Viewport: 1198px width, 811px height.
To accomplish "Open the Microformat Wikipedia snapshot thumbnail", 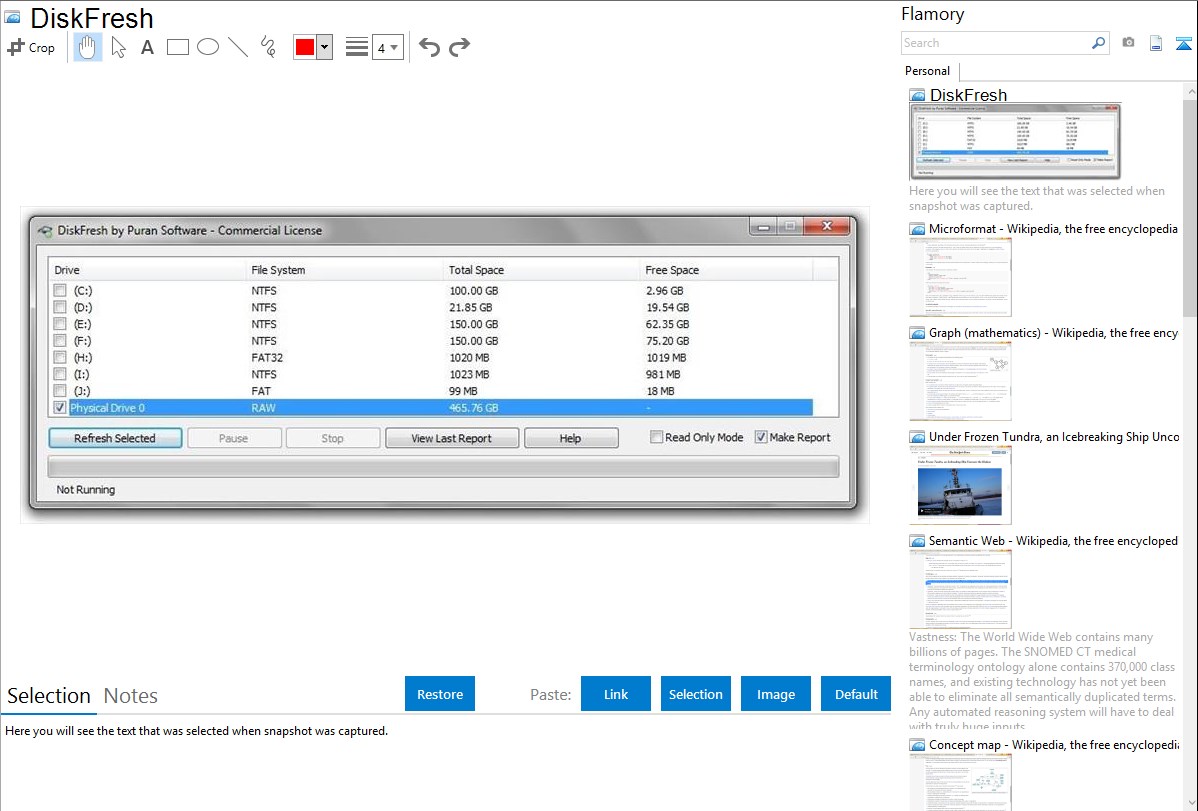I will 960,277.
